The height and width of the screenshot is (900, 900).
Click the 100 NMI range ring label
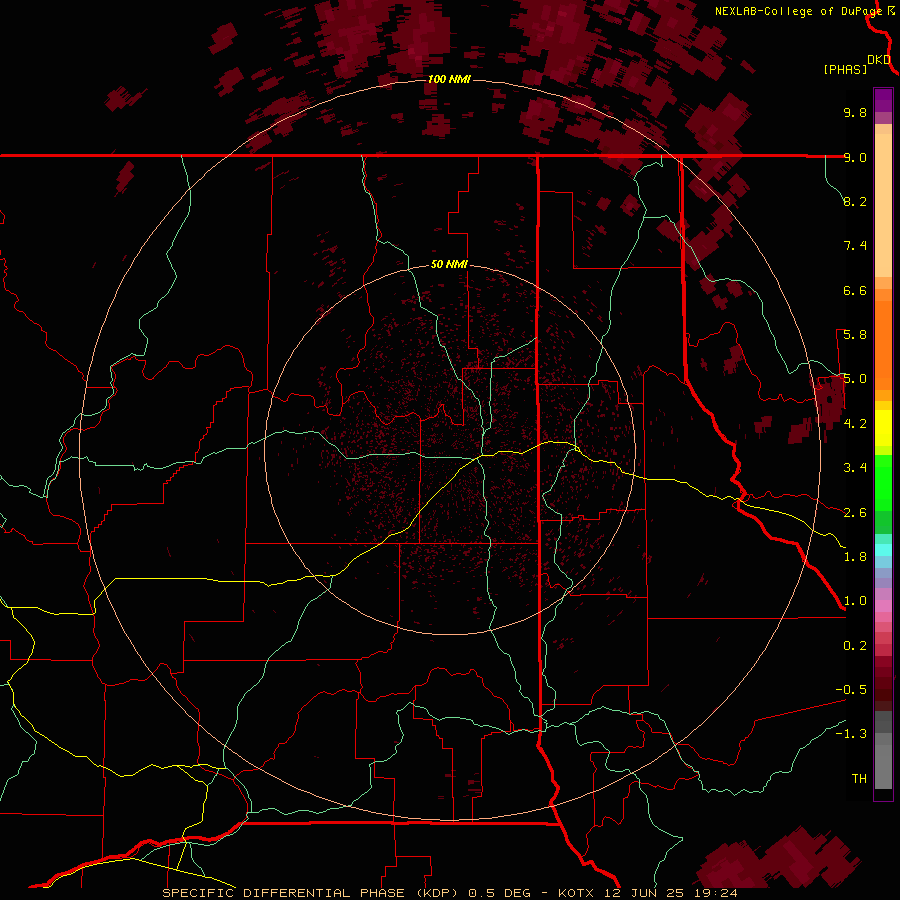tap(449, 79)
